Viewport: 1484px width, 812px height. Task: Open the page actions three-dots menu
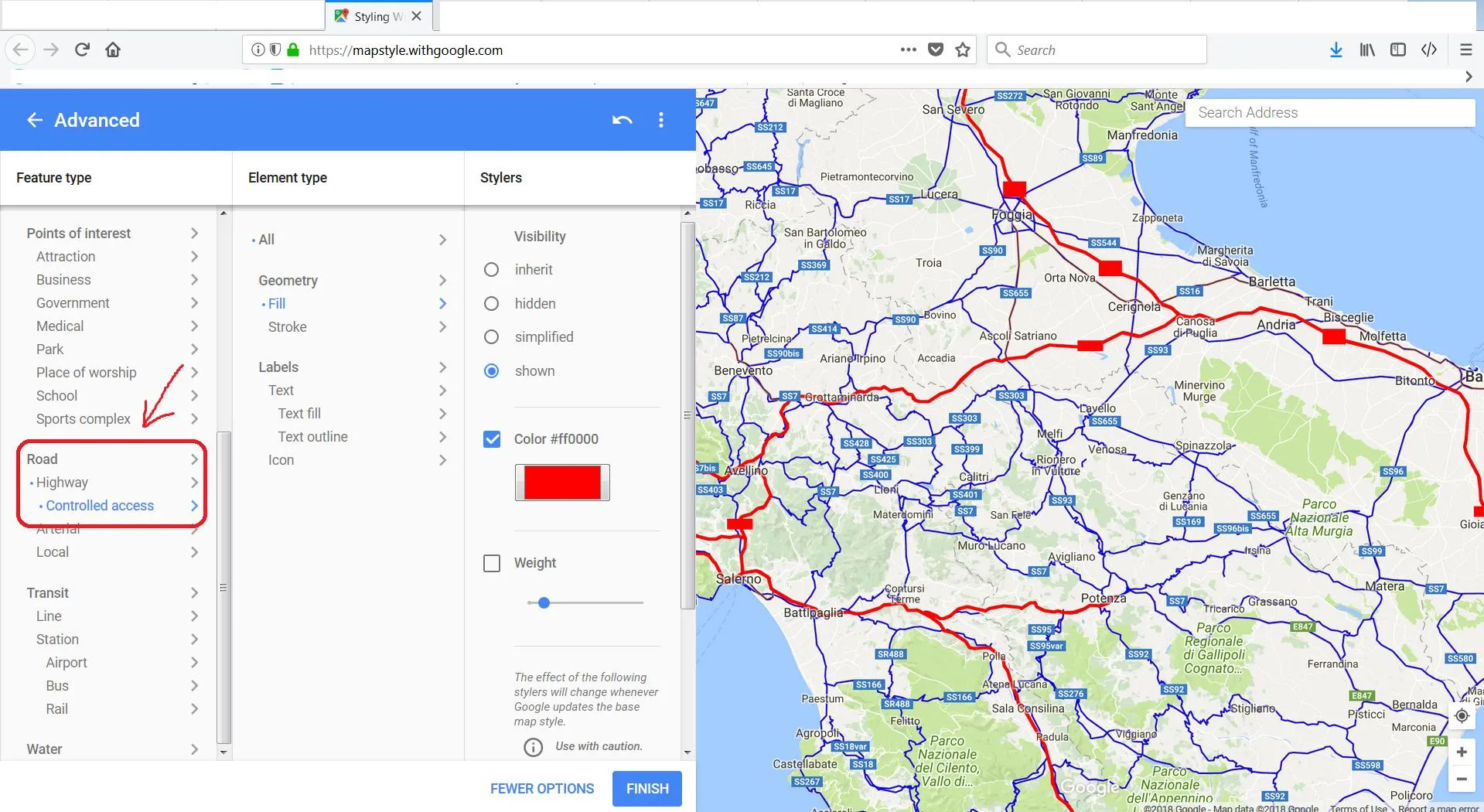[x=909, y=50]
